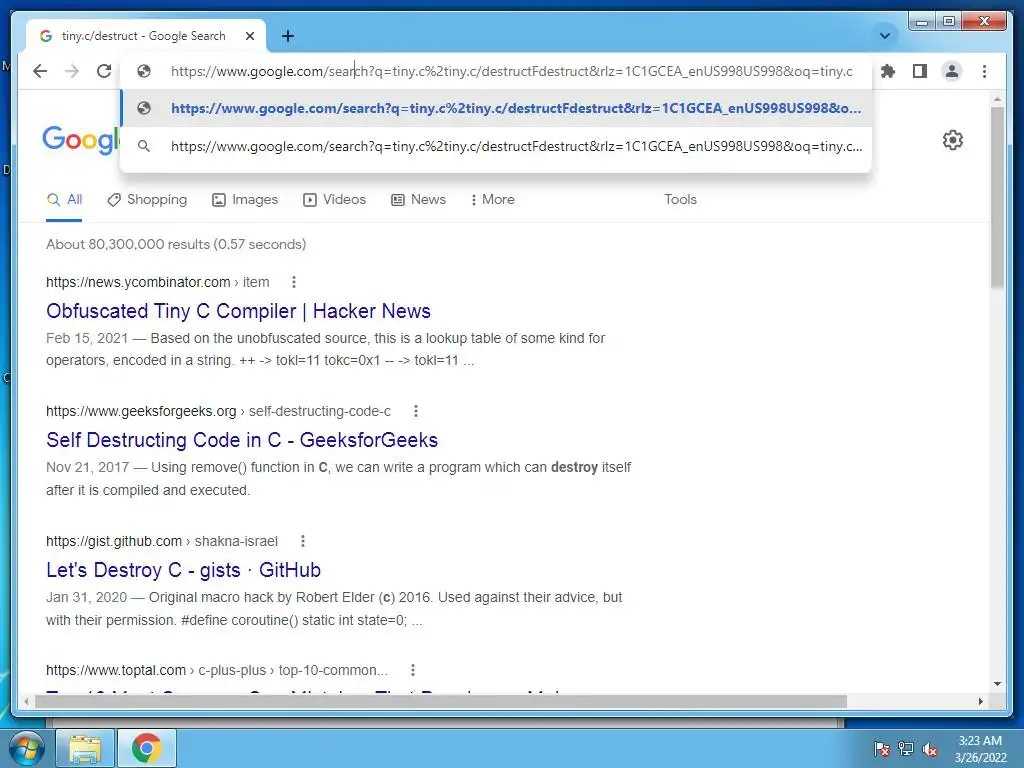Open search Tools
This screenshot has width=1024, height=768.
(680, 200)
